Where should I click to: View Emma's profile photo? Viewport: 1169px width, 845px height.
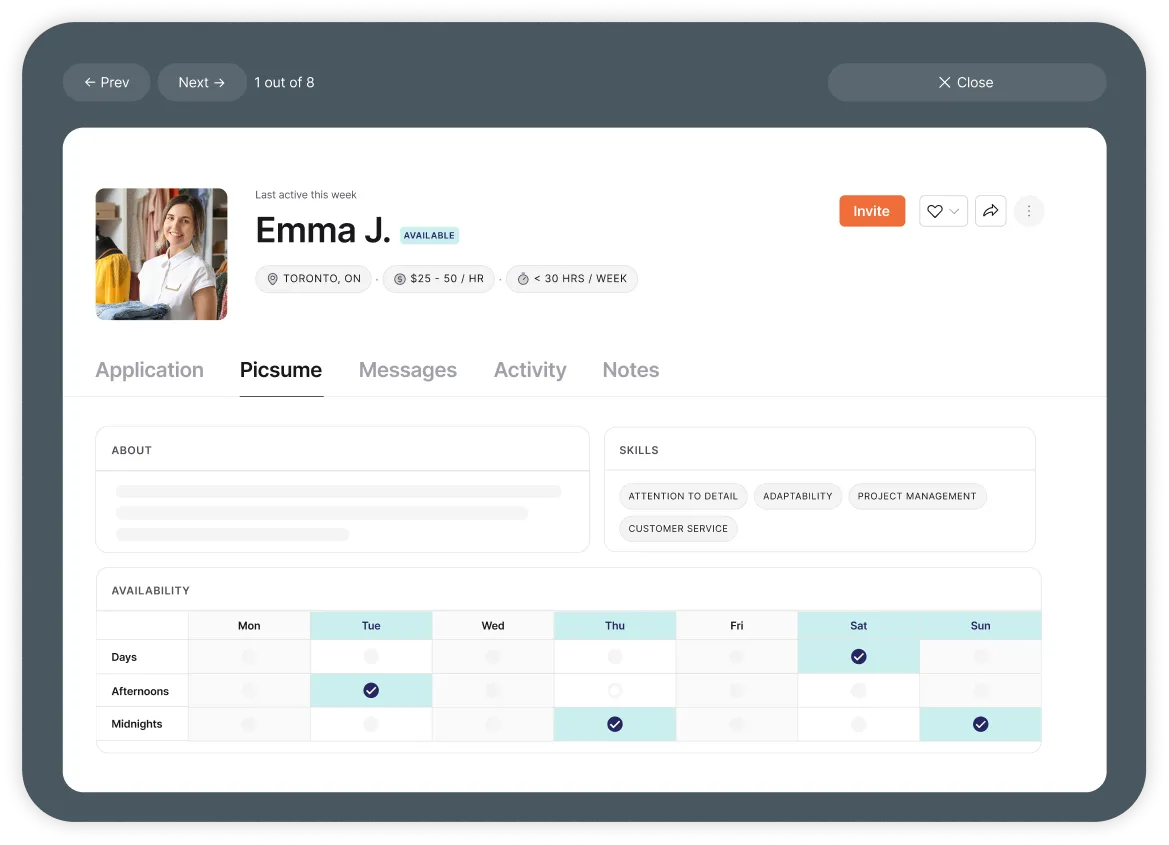coord(161,254)
